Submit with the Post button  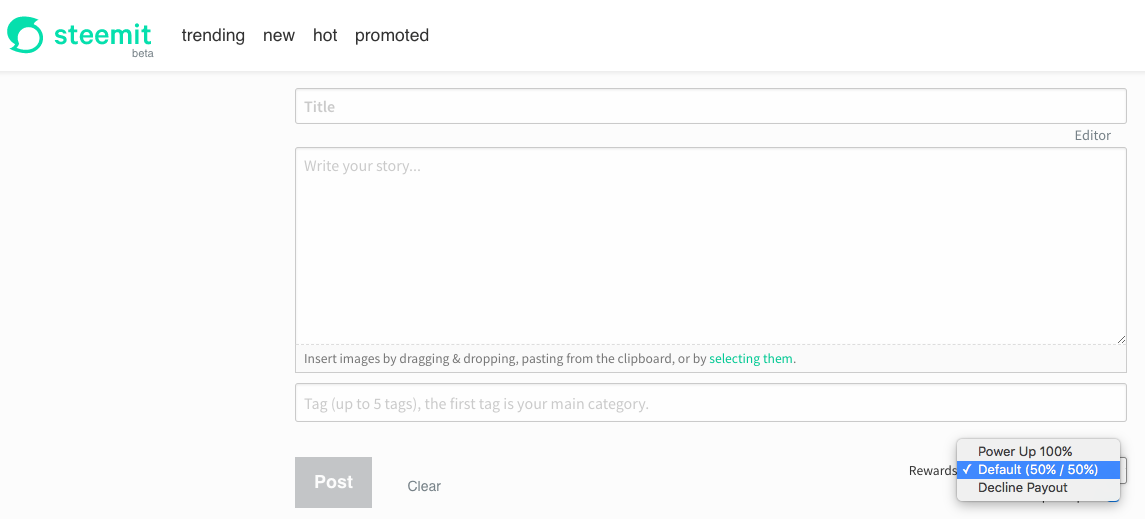pyautogui.click(x=334, y=482)
